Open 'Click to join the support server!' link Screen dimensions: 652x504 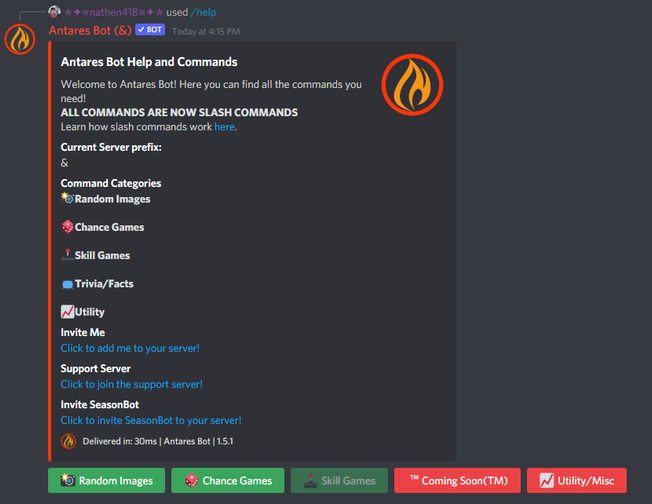pyautogui.click(x=131, y=384)
